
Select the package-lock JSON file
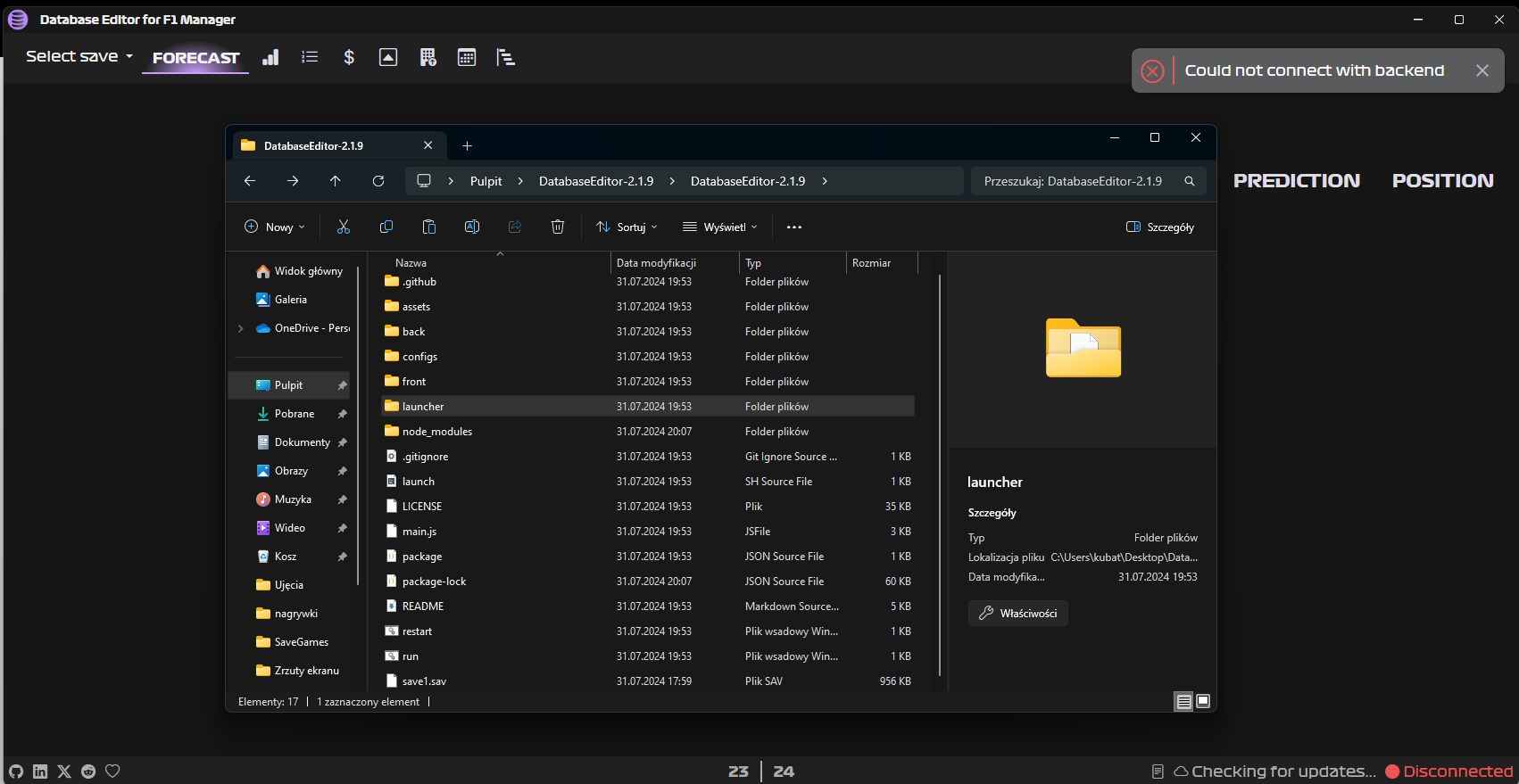click(x=648, y=582)
